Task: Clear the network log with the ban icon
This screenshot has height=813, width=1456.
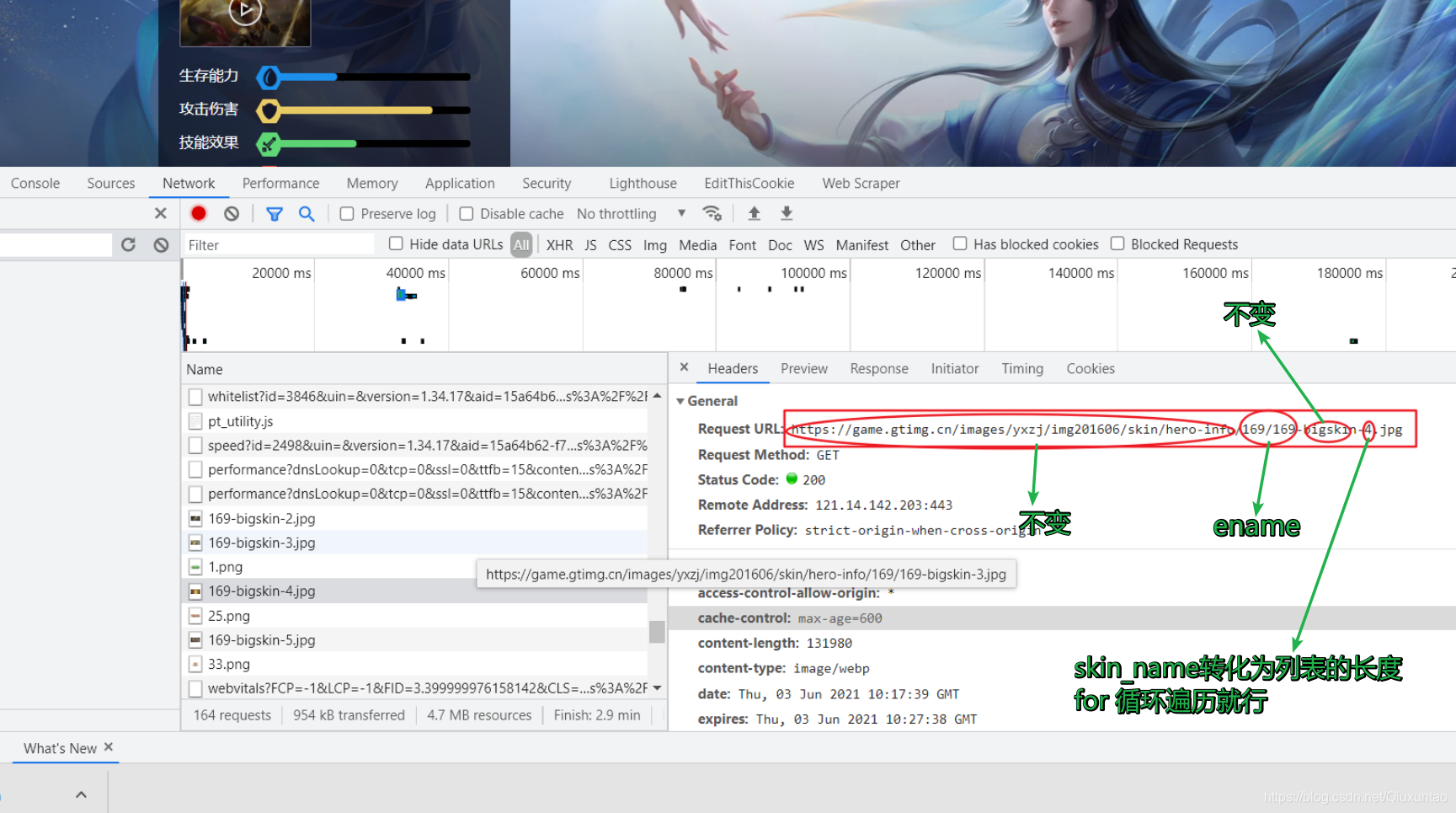Action: 232,213
